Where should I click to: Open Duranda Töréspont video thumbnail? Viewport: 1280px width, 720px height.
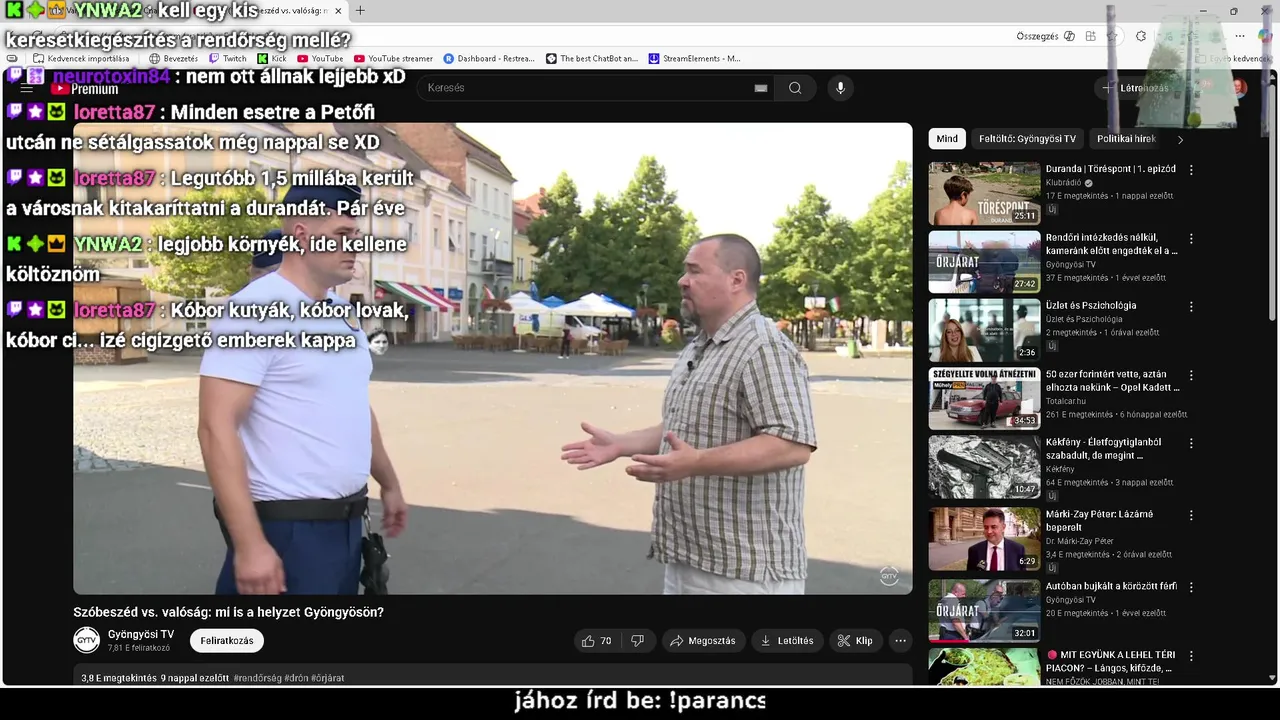click(x=984, y=193)
